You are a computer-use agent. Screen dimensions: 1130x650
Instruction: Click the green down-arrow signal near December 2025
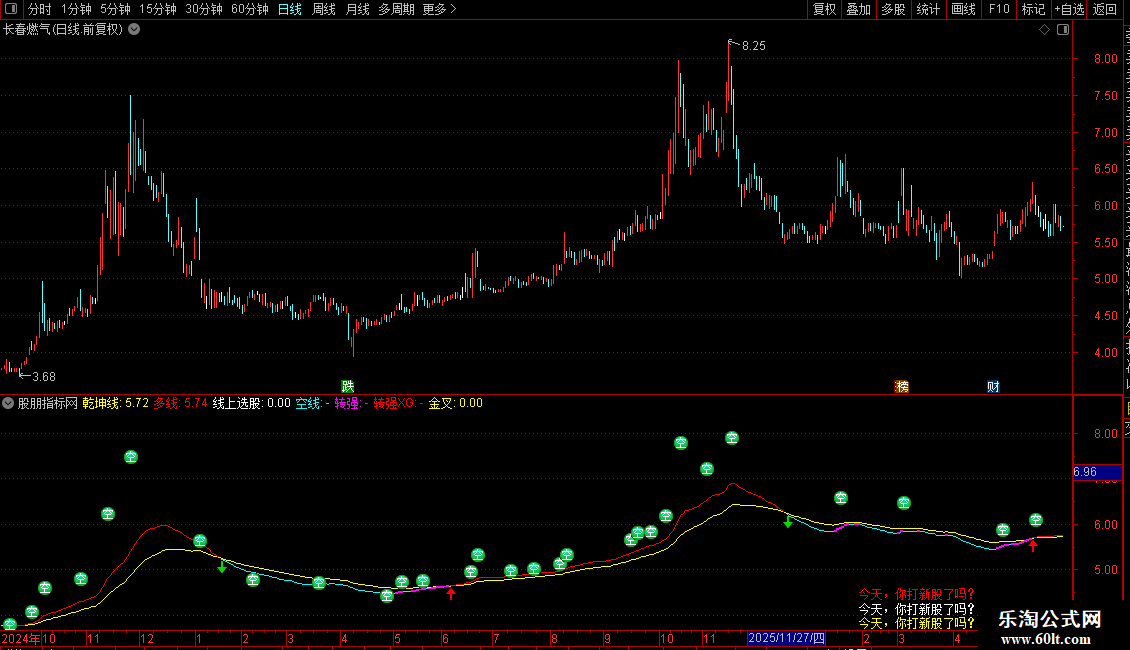tap(788, 522)
